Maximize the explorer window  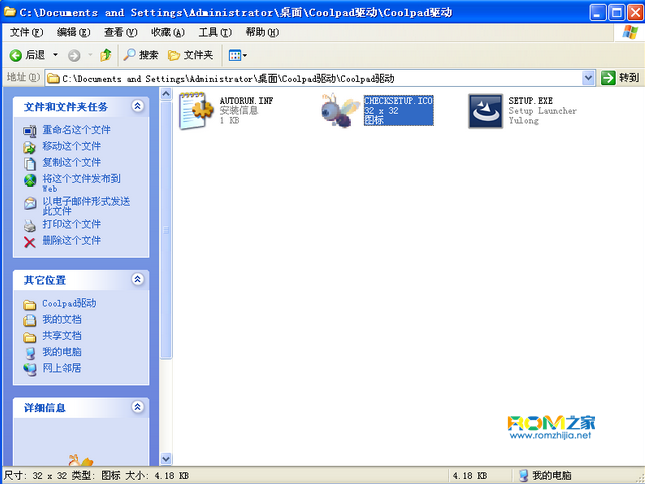[616, 12]
